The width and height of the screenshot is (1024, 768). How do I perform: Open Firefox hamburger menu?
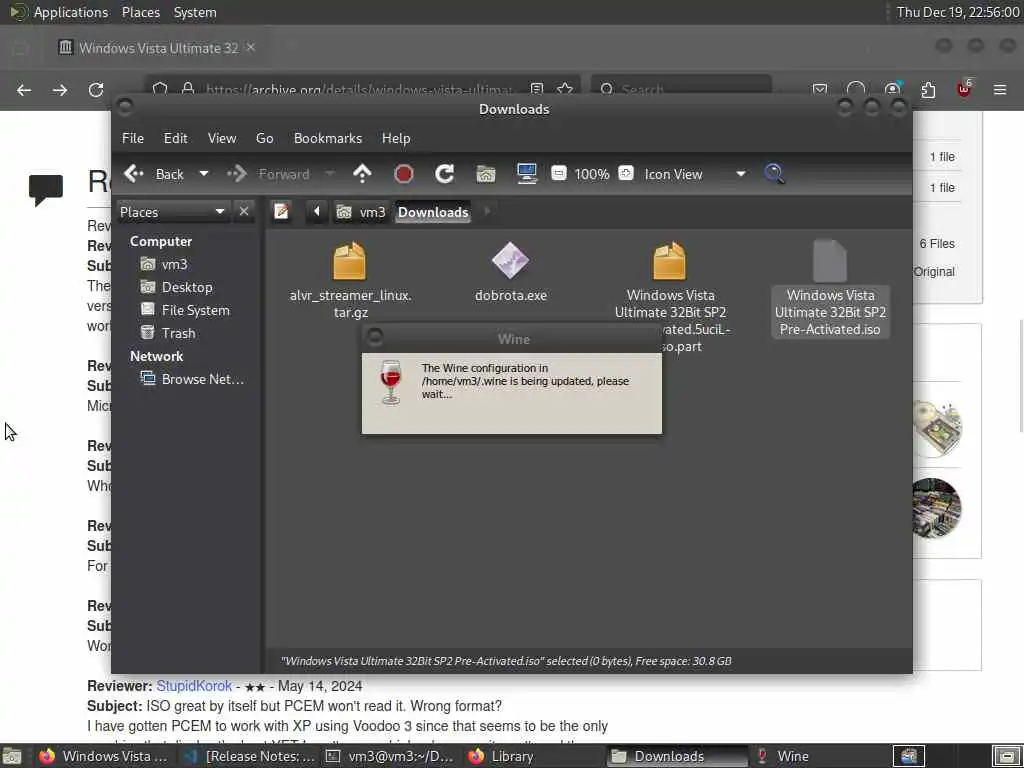pyautogui.click(x=1000, y=89)
